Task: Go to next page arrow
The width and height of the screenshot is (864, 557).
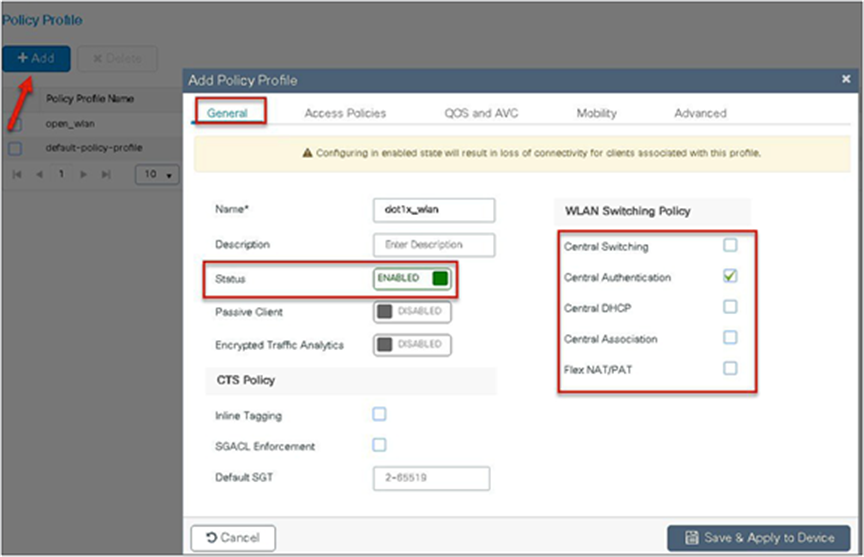Action: coord(84,174)
